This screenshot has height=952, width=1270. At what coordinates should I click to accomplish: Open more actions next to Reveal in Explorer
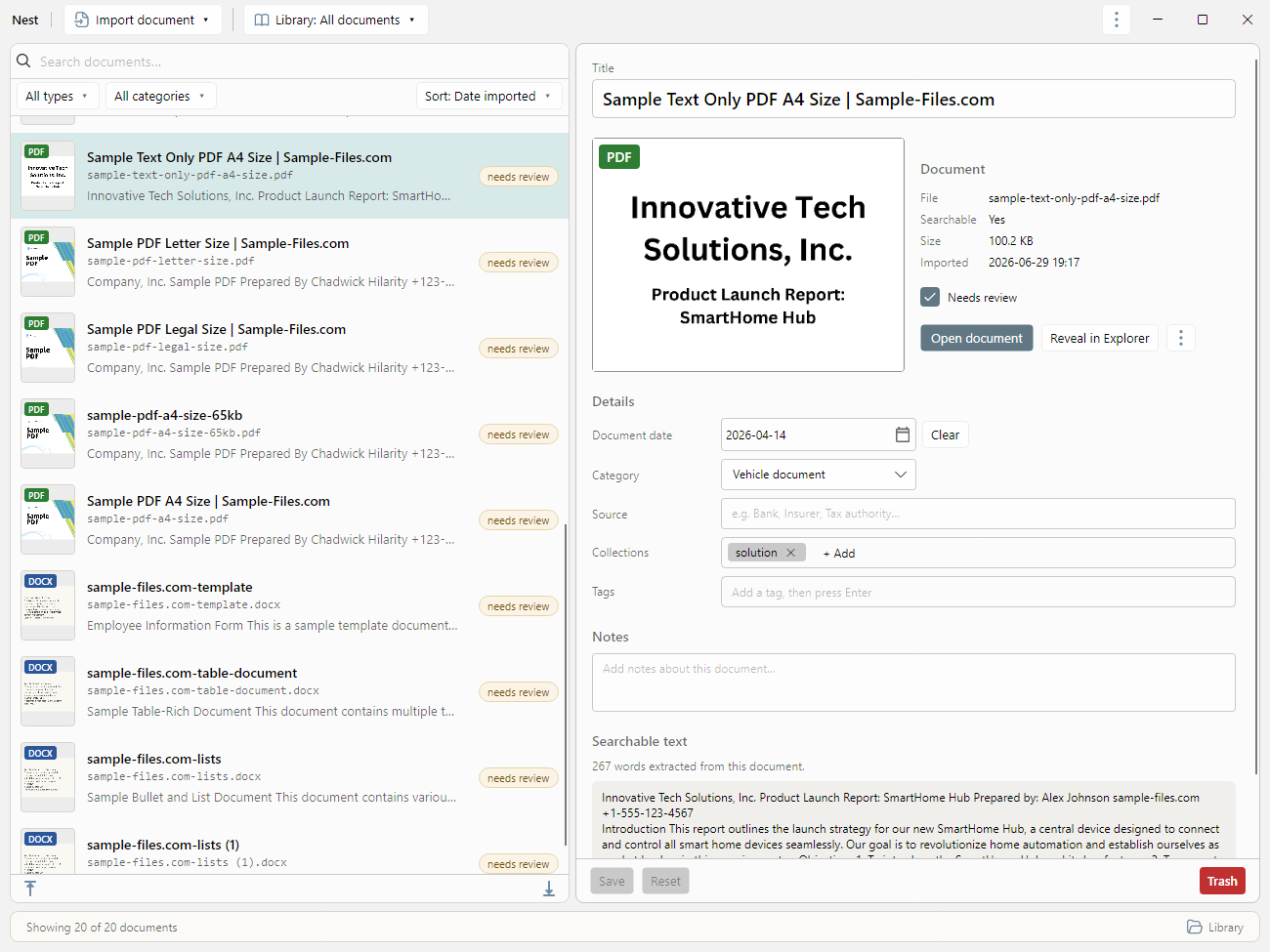pos(1181,338)
